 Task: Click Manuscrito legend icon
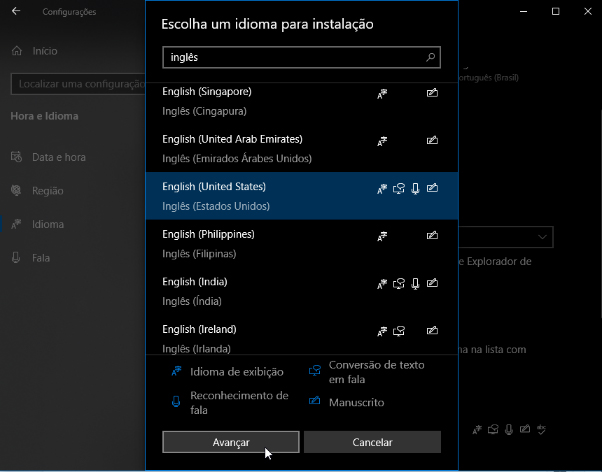coord(314,401)
